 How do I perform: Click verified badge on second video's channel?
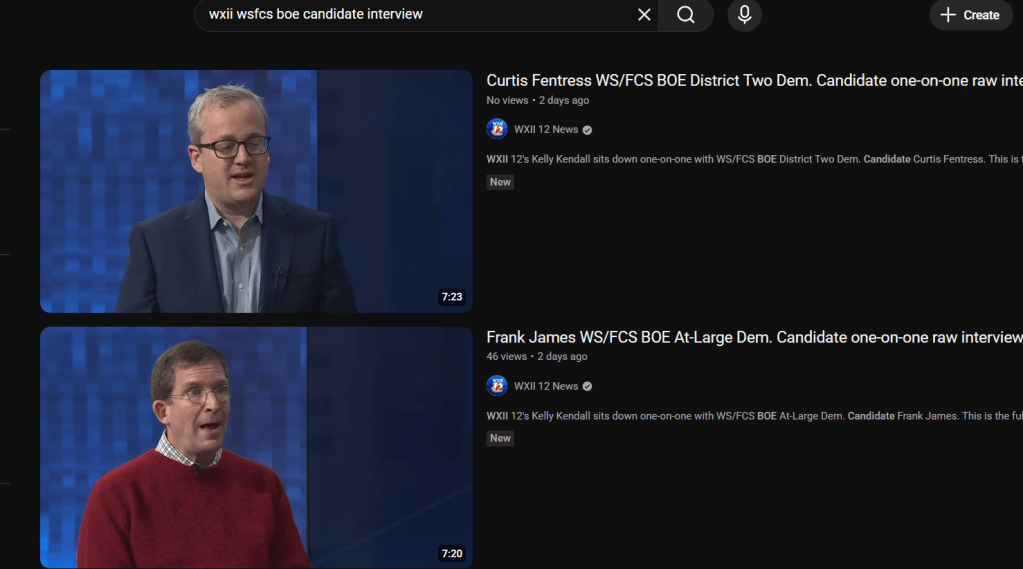coord(587,387)
